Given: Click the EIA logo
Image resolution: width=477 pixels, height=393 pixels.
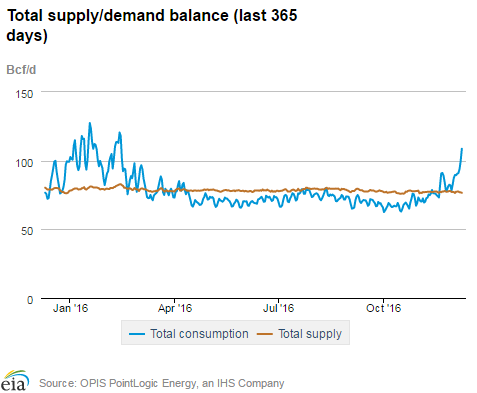Looking at the screenshot, I should coord(14,381).
